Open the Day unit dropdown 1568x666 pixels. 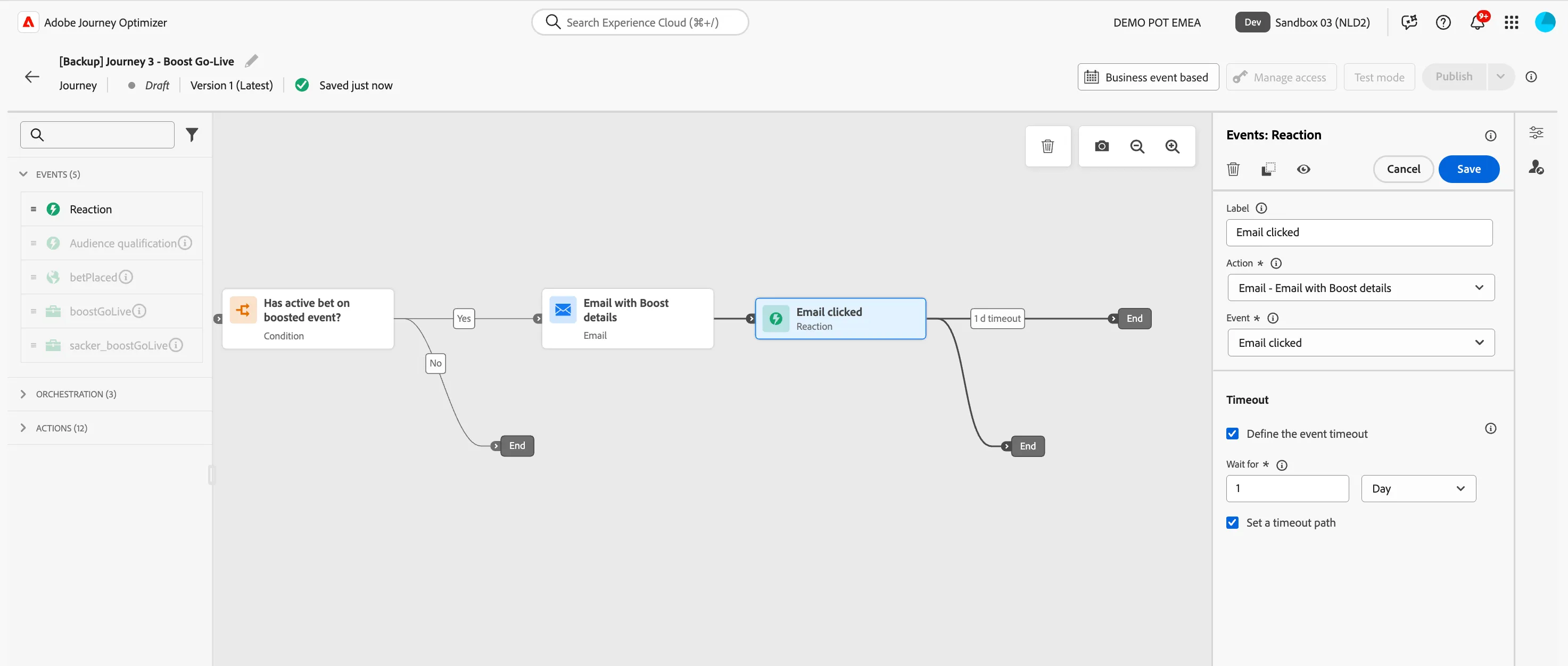(1418, 488)
